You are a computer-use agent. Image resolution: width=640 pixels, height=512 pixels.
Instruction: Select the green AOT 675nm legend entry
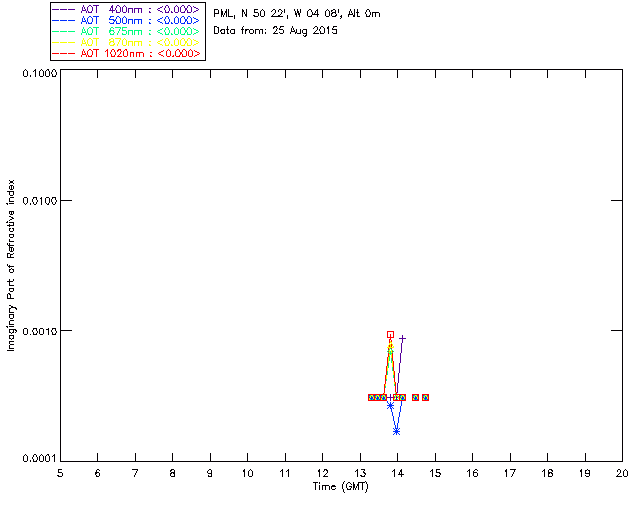point(127,31)
